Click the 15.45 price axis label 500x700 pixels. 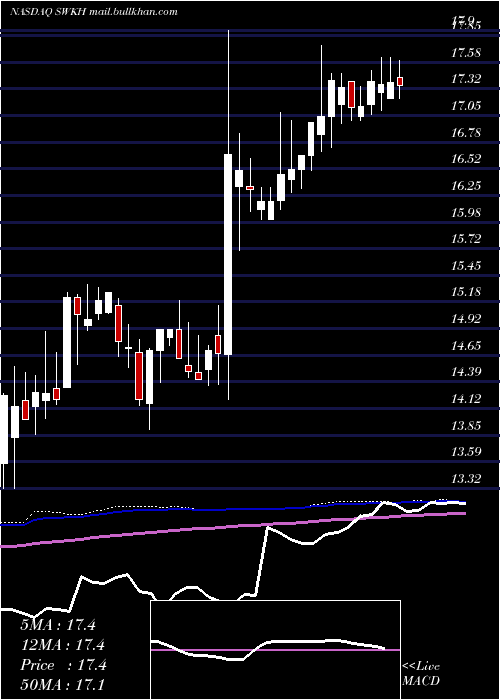pos(467,266)
